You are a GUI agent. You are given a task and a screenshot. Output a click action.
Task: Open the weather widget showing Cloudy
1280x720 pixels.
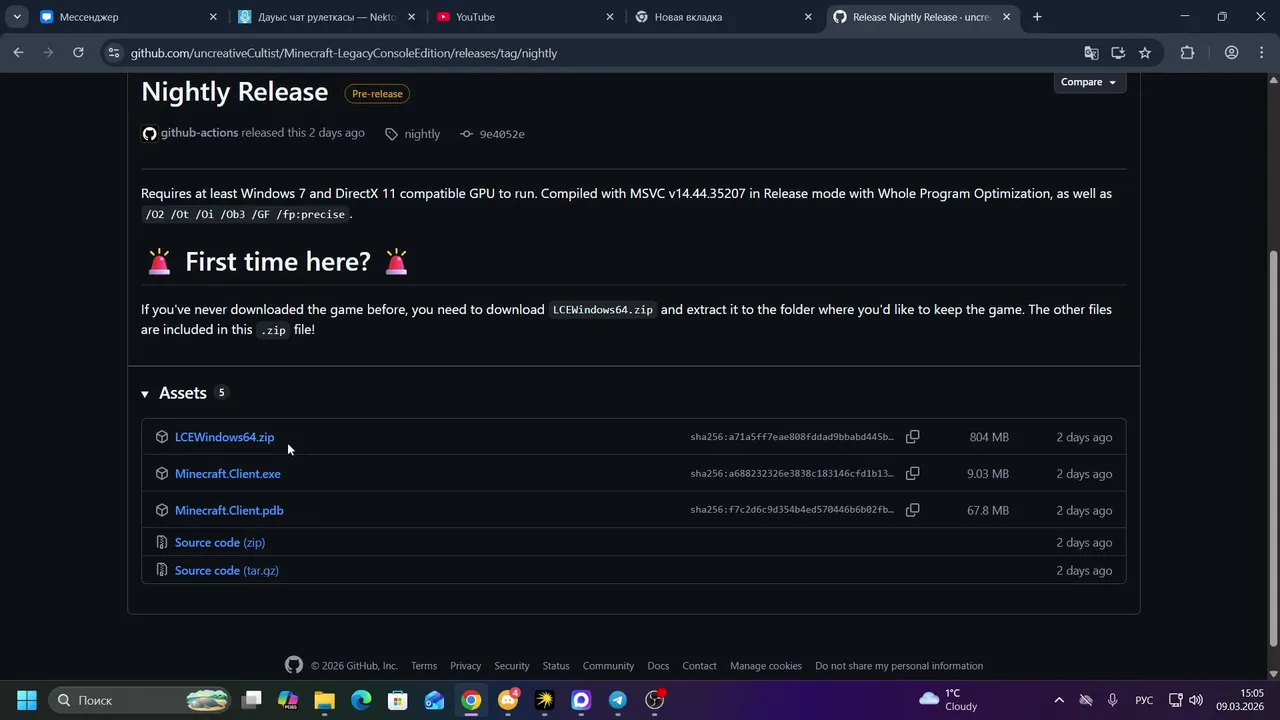point(948,700)
